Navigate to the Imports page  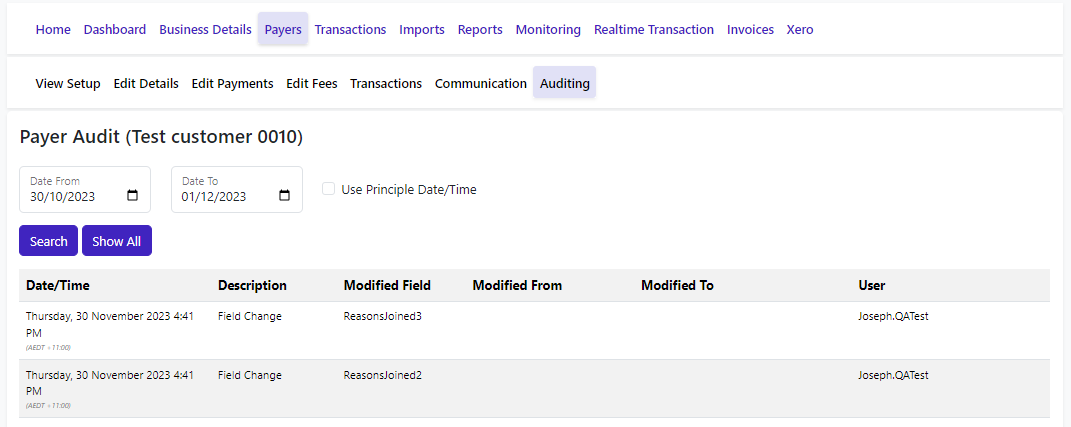422,30
